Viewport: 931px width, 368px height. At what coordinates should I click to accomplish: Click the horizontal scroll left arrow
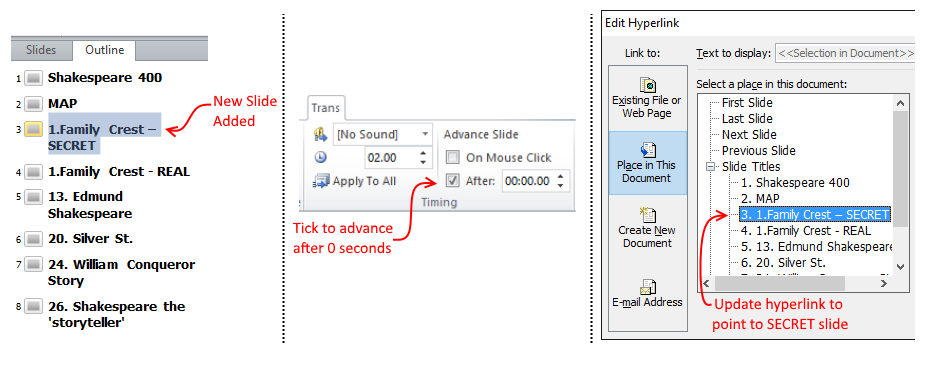pyautogui.click(x=706, y=284)
